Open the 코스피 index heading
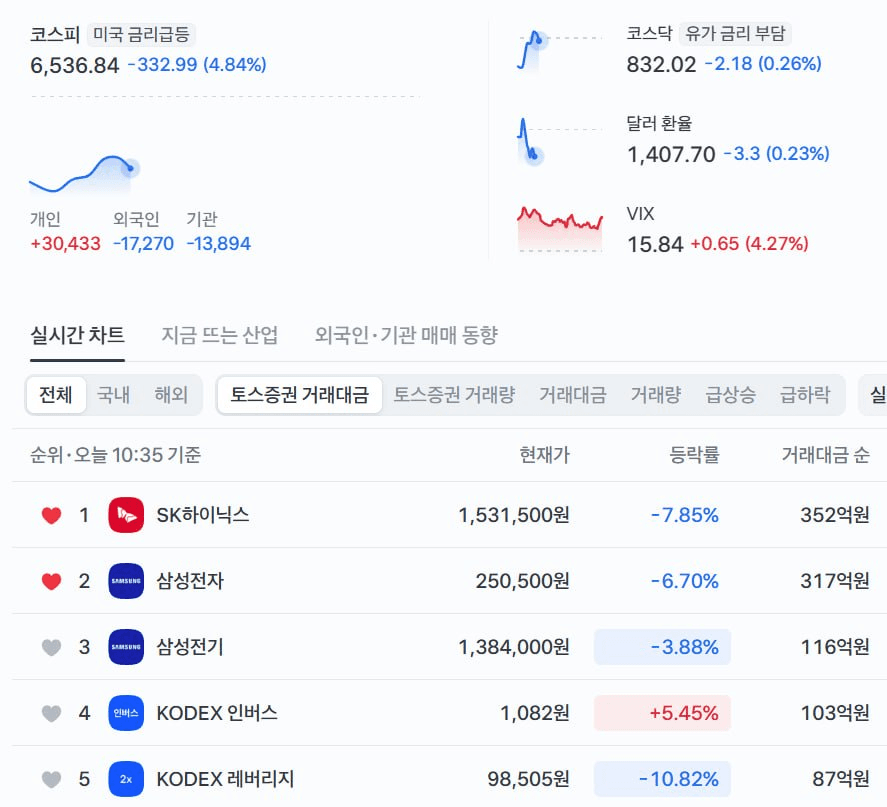 [x=54, y=34]
